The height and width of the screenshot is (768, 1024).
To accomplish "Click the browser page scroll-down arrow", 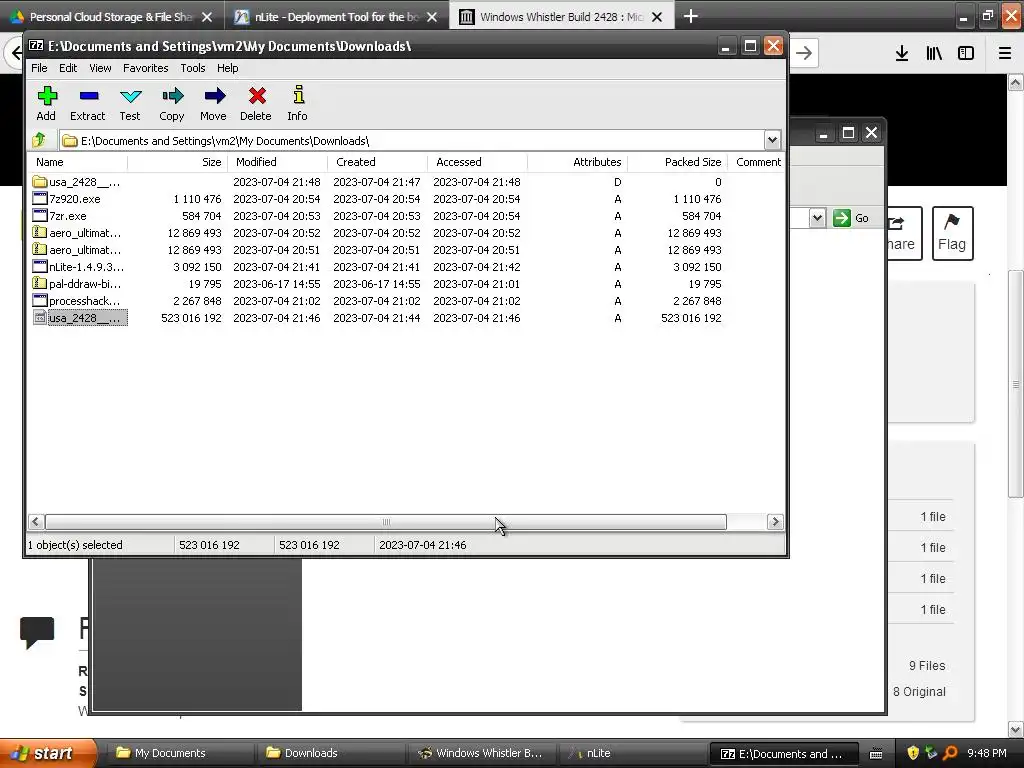I will pos(1016,729).
